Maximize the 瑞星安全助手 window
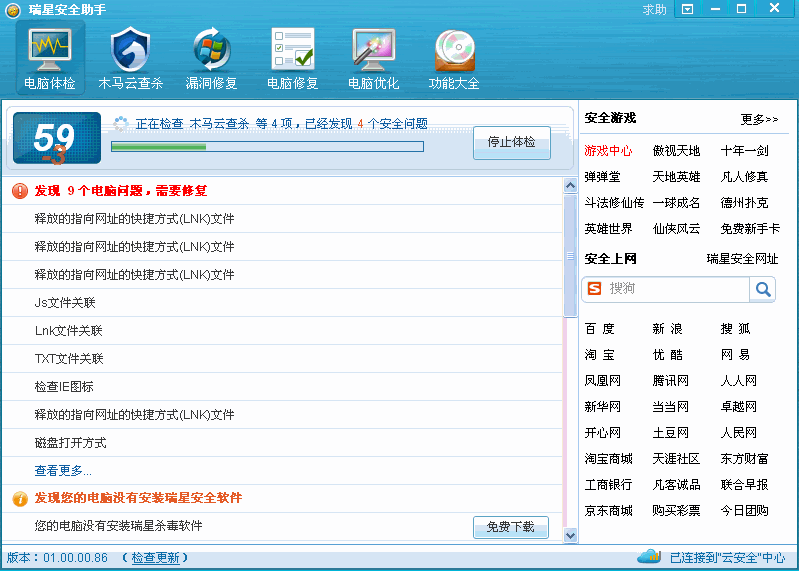The image size is (799, 571). 742,9
